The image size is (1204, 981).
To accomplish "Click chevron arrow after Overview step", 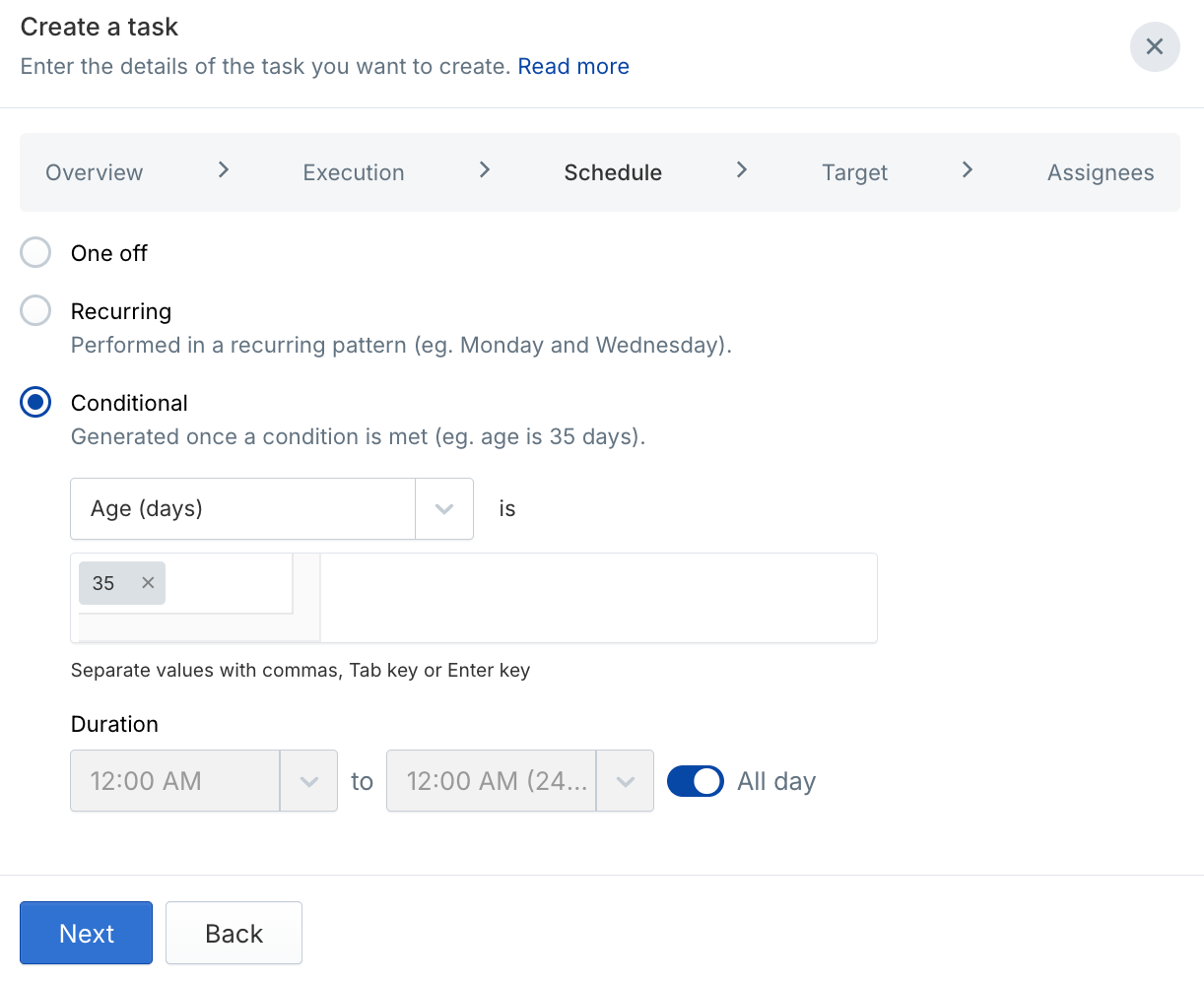I will pyautogui.click(x=224, y=170).
